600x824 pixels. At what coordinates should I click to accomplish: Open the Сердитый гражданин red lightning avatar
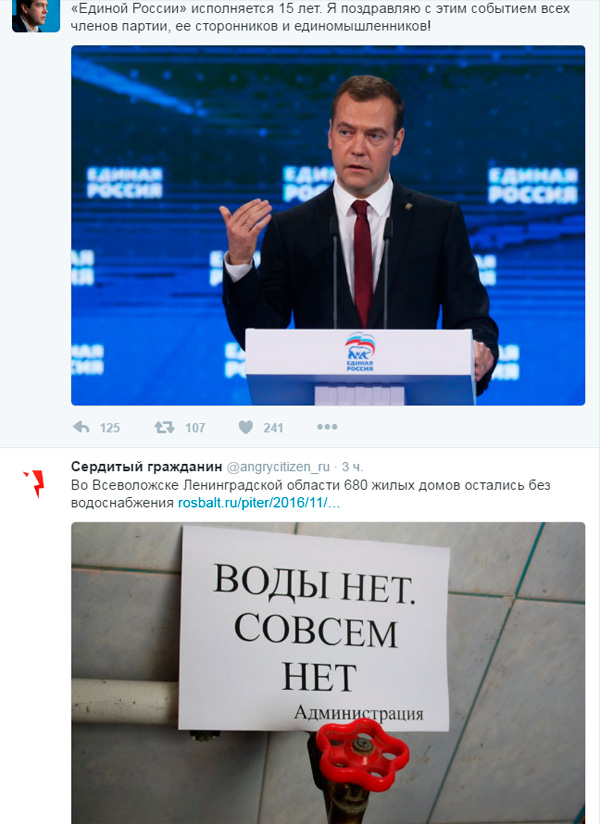(x=35, y=483)
